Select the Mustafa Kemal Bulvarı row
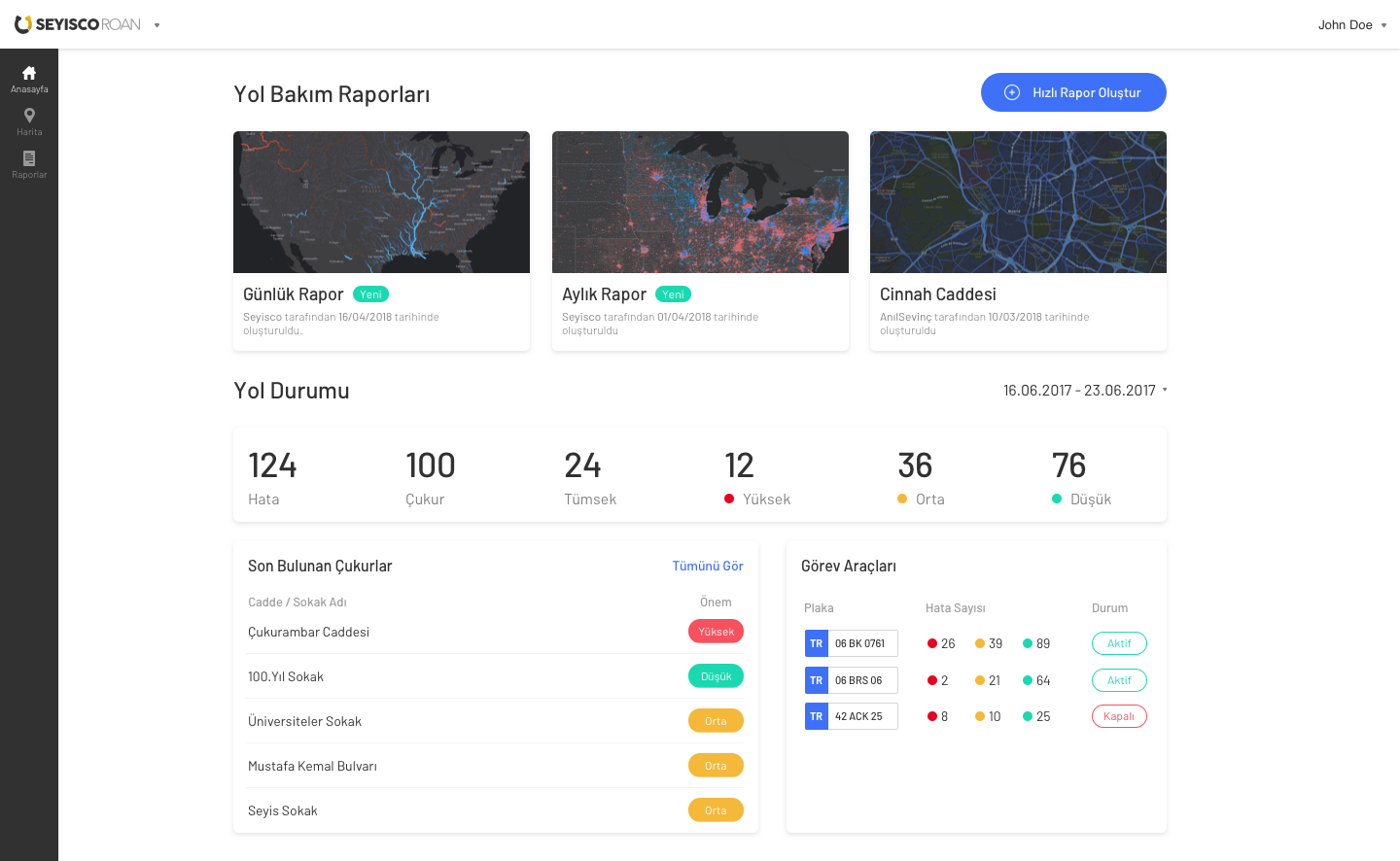This screenshot has height=861, width=1400. (x=496, y=766)
